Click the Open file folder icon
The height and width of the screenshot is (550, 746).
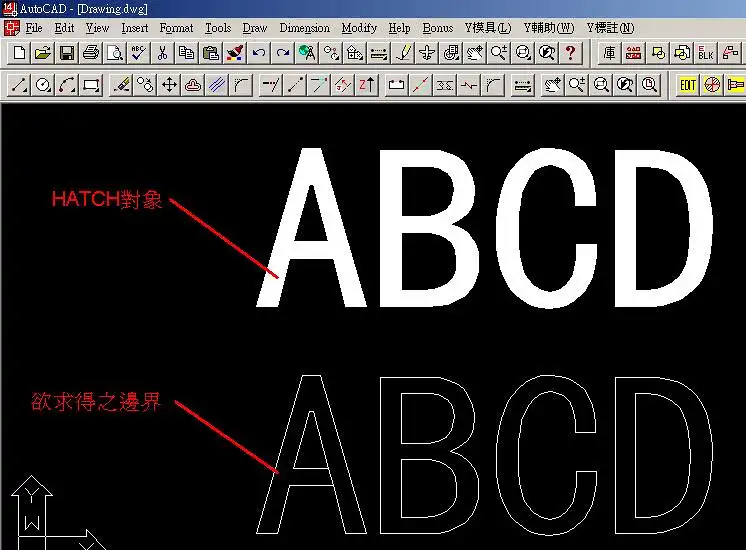tap(42, 52)
